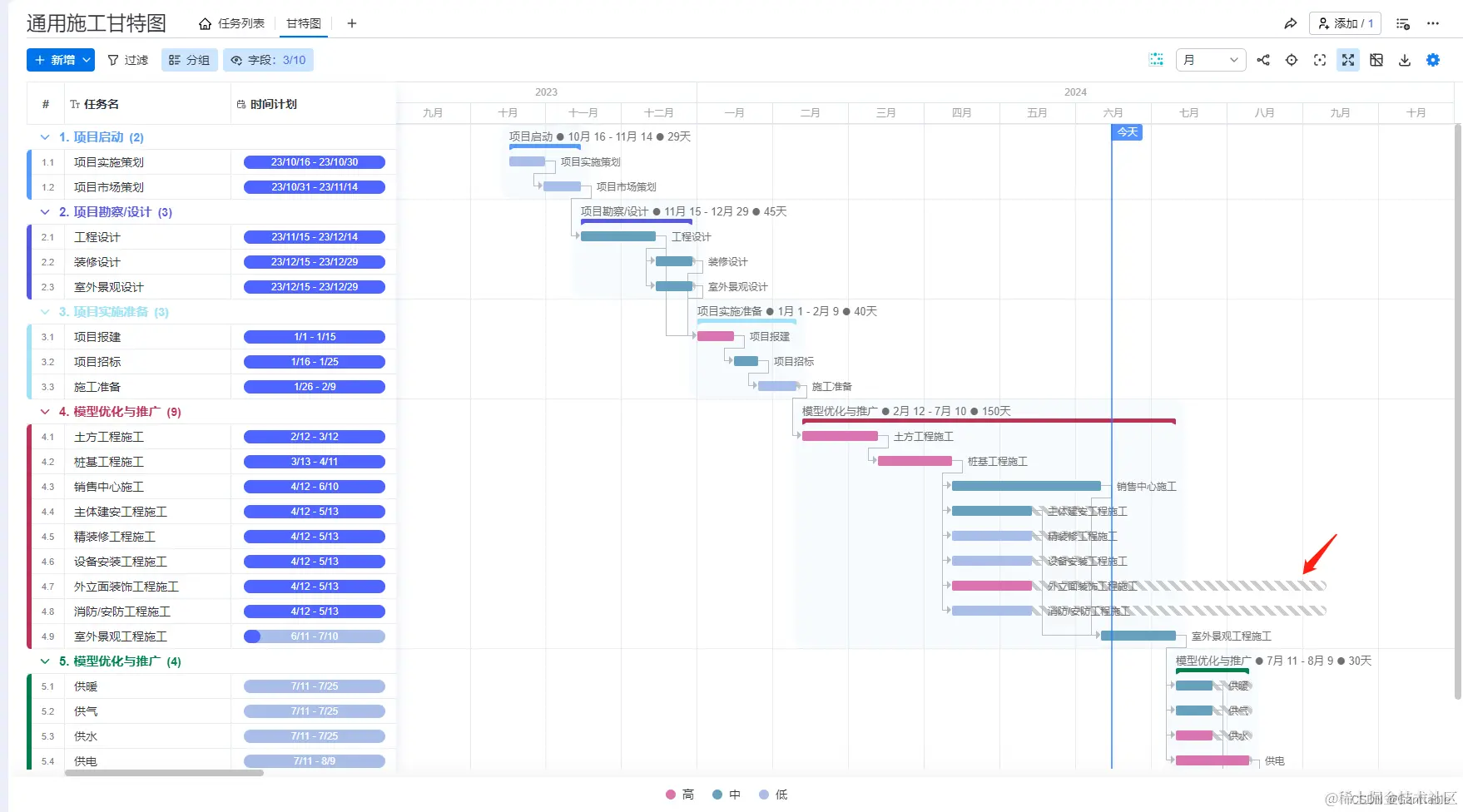Image resolution: width=1463 pixels, height=812 pixels.
Task: Click the share arrow icon
Action: tap(1290, 23)
